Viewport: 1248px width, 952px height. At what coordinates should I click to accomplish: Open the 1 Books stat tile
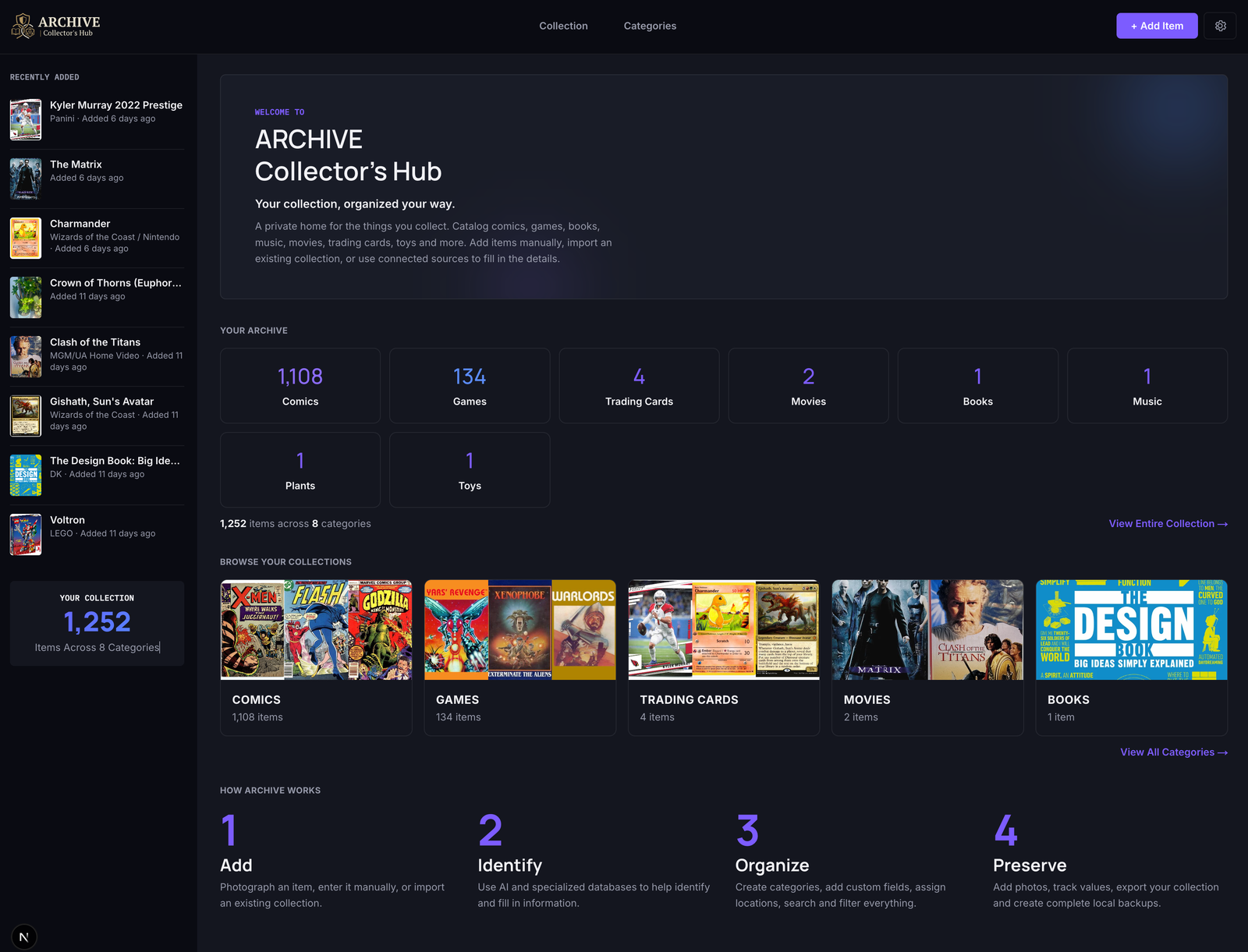pos(977,386)
